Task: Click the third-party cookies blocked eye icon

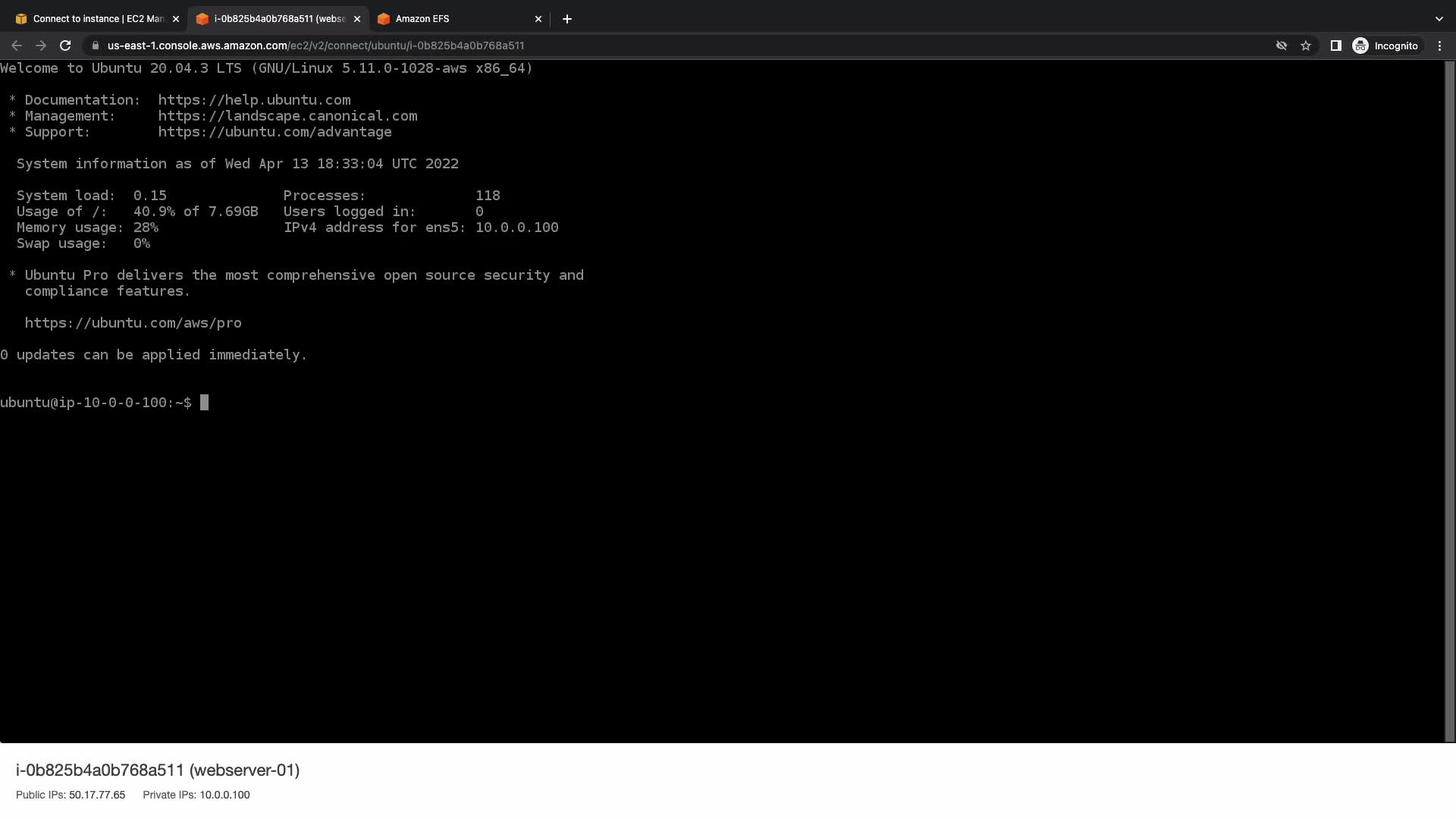Action: tap(1282, 45)
